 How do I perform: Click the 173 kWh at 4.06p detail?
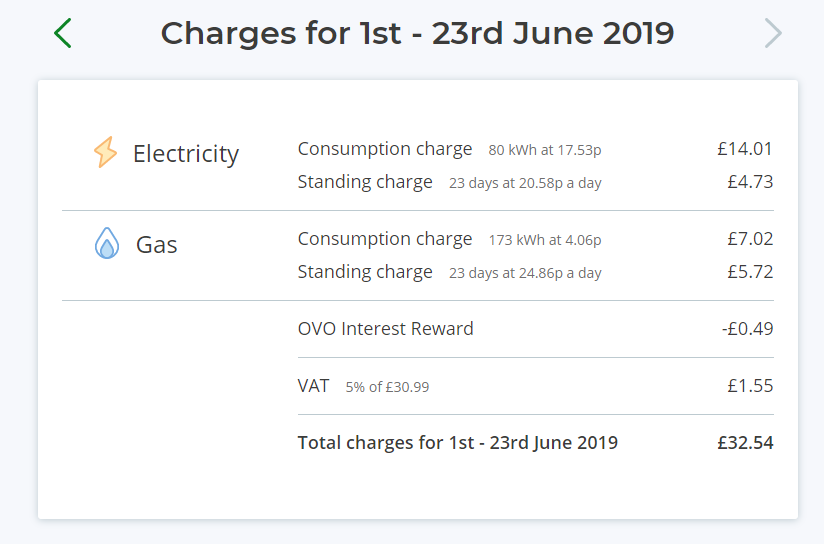pos(545,240)
